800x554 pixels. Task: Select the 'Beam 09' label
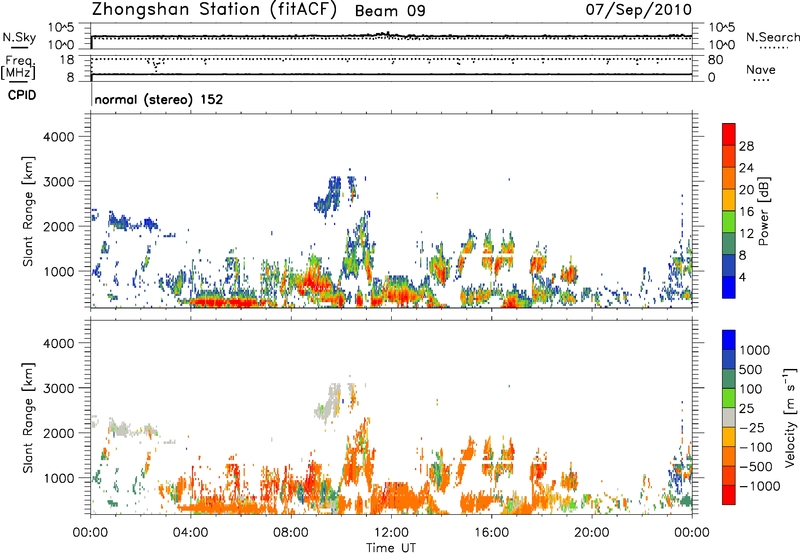[390, 11]
